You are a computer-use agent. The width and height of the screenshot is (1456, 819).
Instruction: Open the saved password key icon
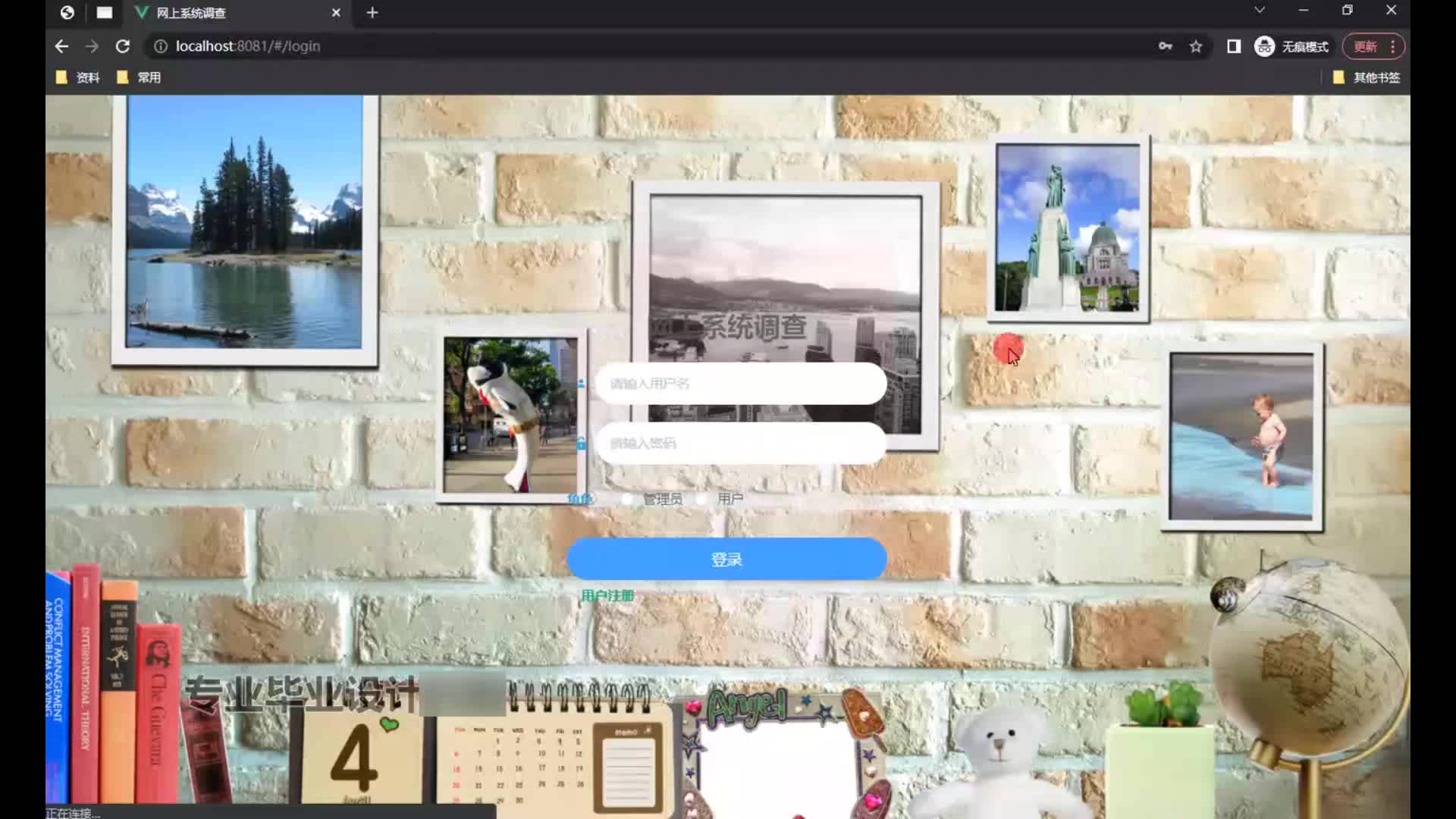[x=1165, y=46]
